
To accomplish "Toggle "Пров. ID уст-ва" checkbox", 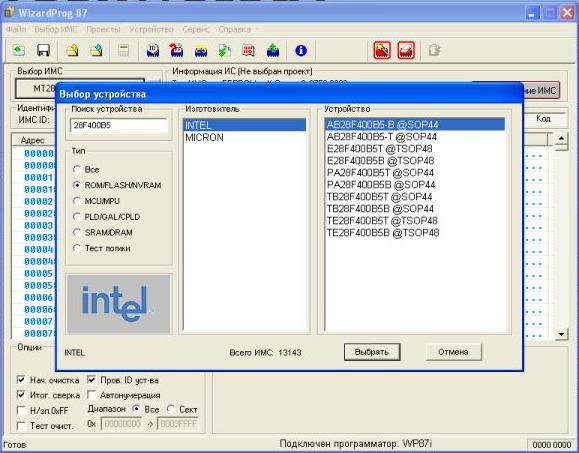I will (92, 380).
